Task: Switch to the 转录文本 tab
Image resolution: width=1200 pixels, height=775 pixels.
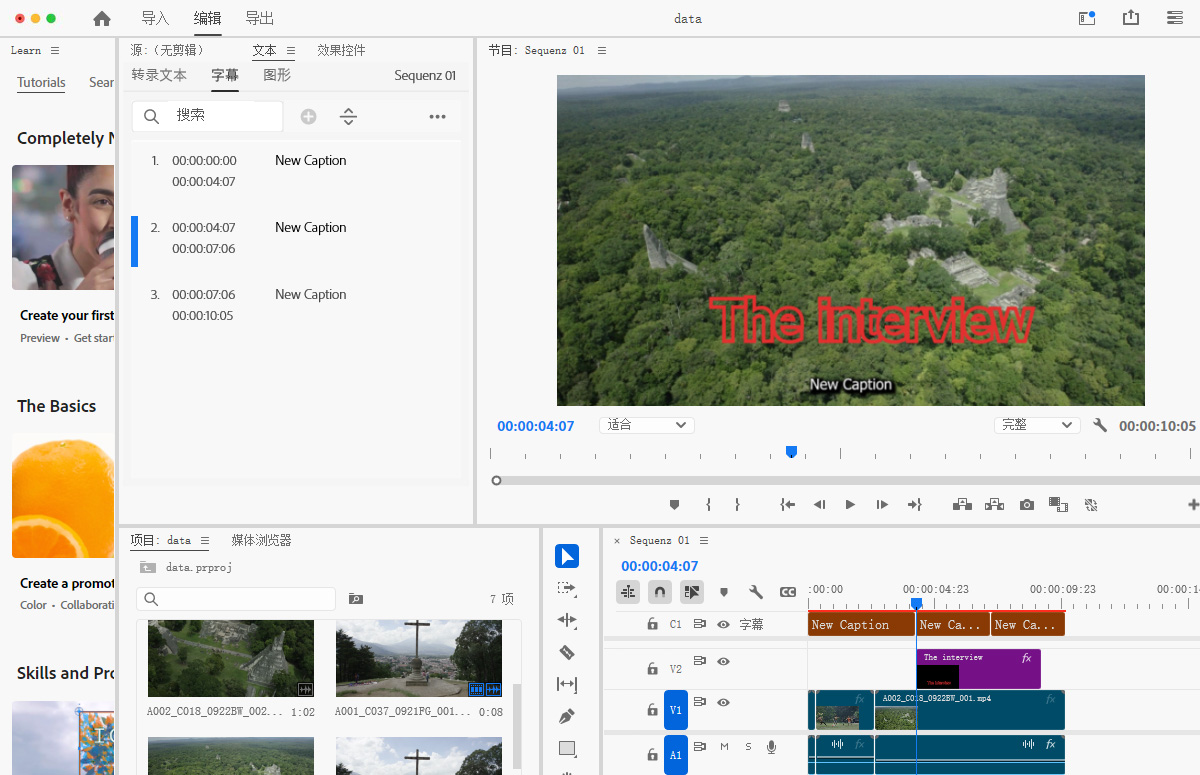Action: [x=159, y=75]
